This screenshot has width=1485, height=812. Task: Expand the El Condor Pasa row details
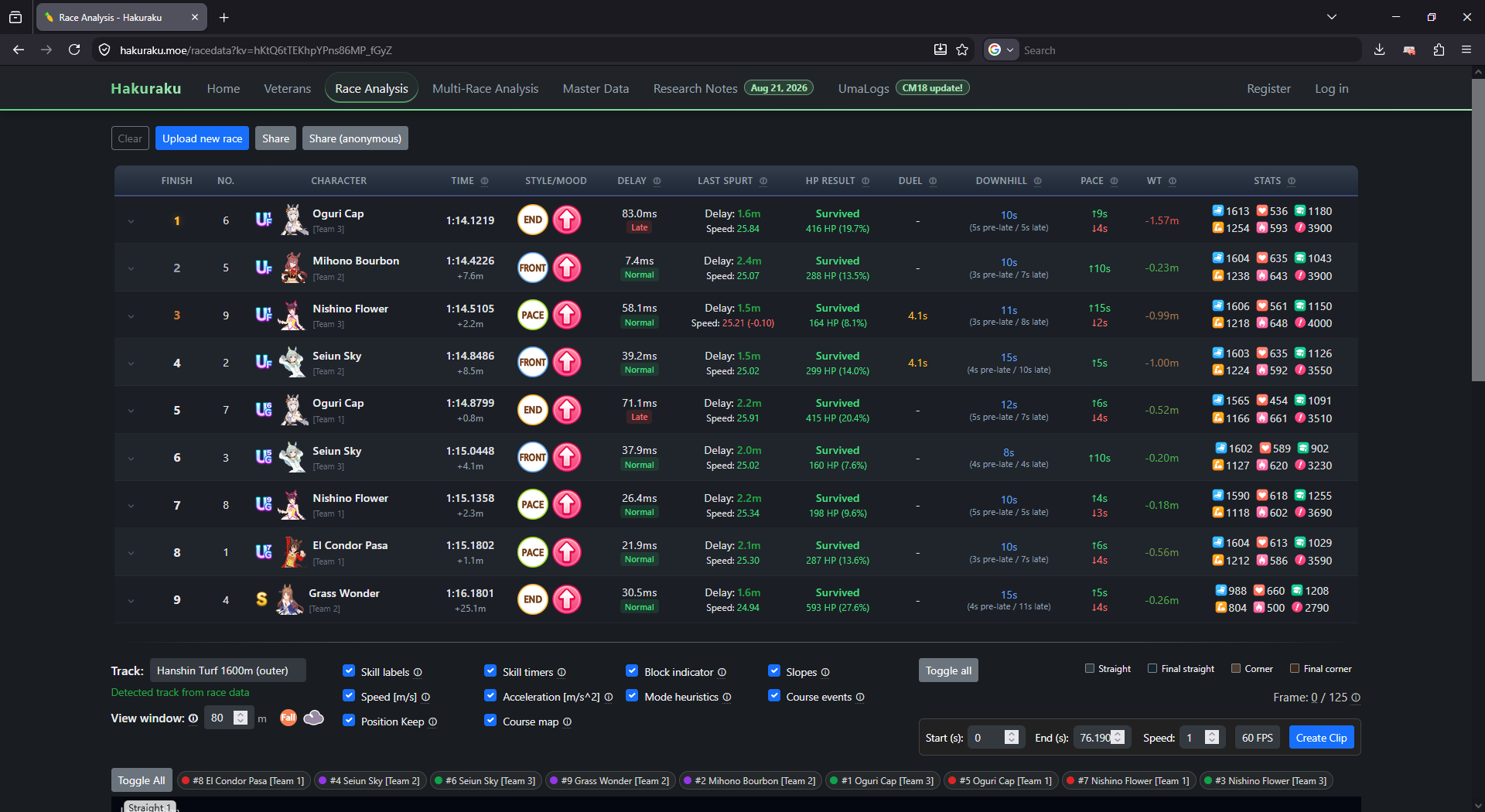point(131,553)
